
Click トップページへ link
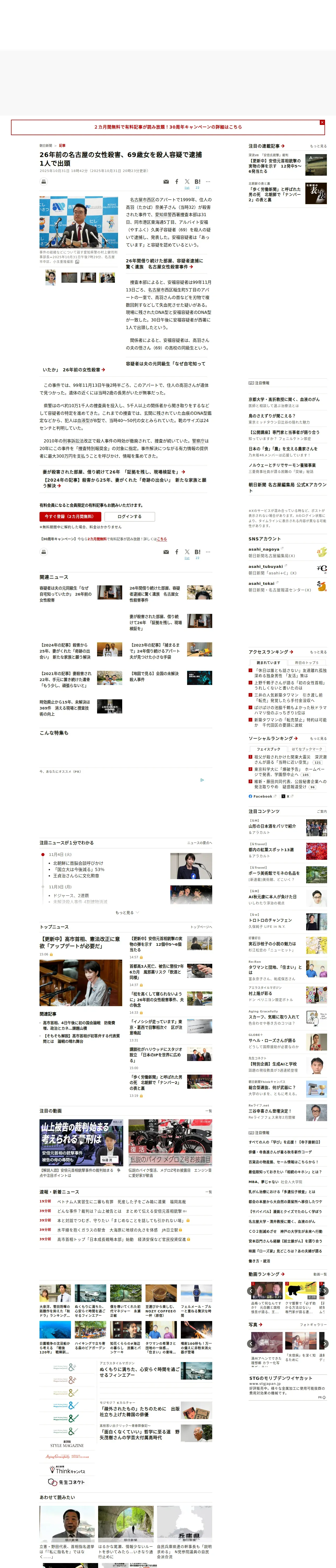pos(201,927)
